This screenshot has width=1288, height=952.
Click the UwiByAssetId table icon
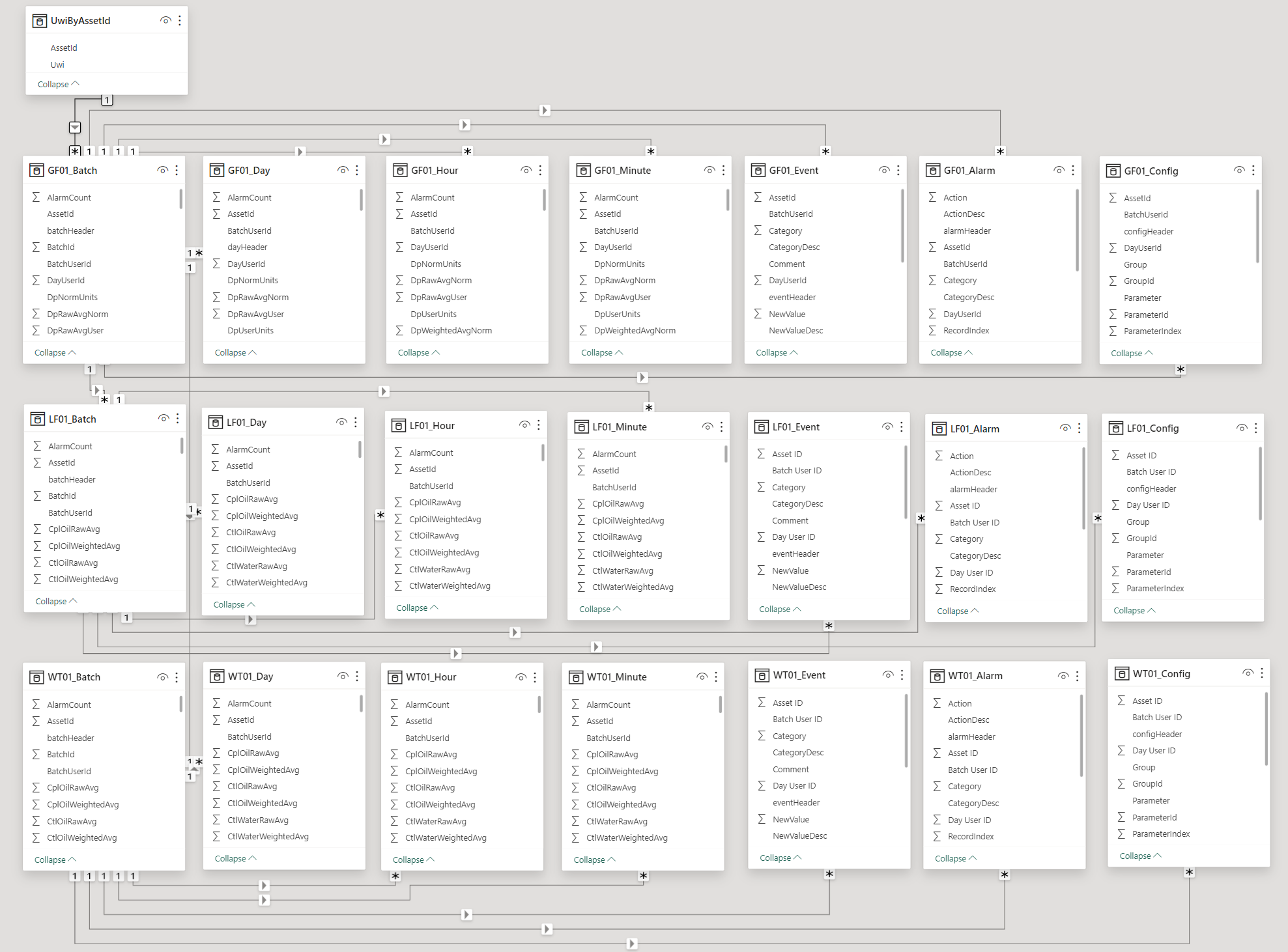pos(40,21)
